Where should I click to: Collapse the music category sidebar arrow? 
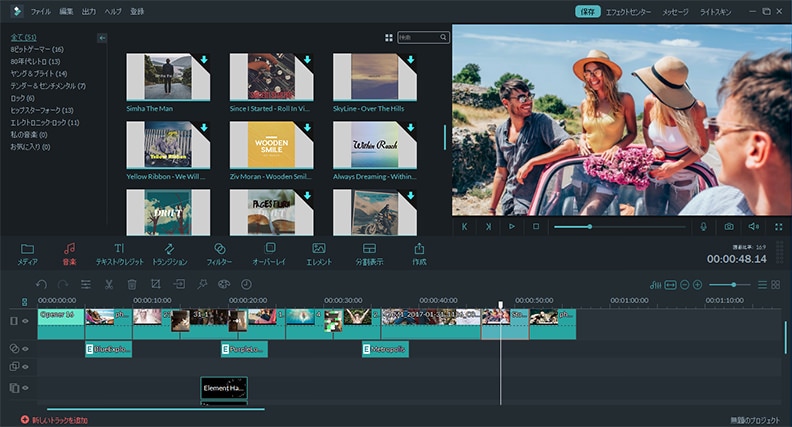[x=102, y=38]
